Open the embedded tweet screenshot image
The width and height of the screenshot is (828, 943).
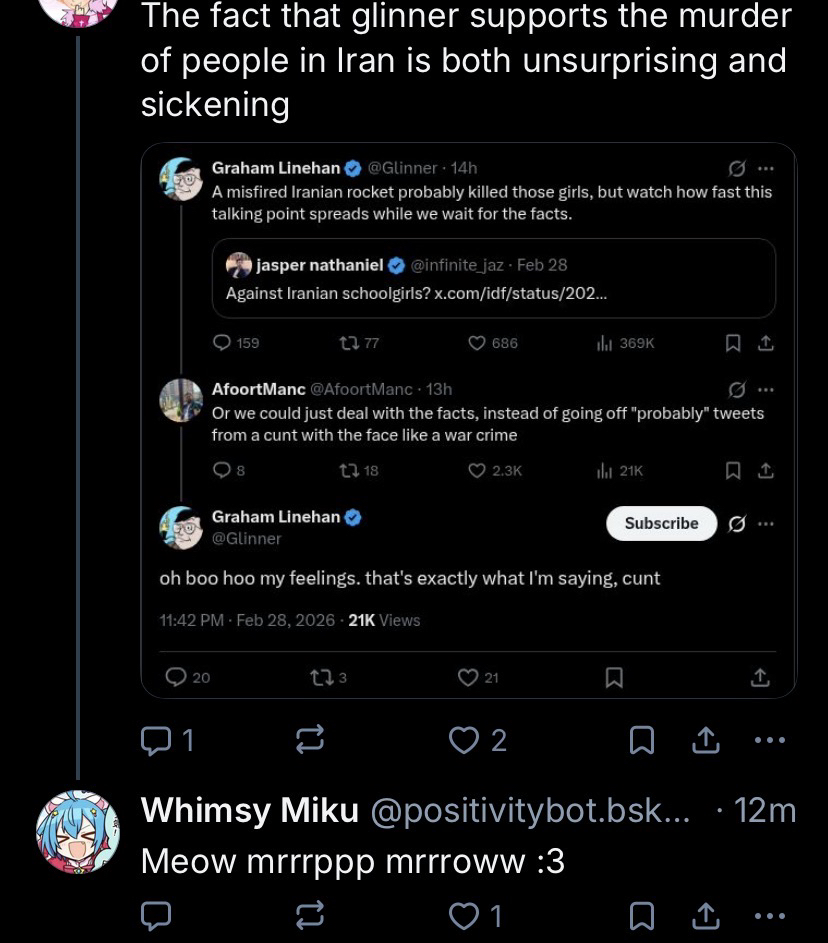tap(468, 420)
